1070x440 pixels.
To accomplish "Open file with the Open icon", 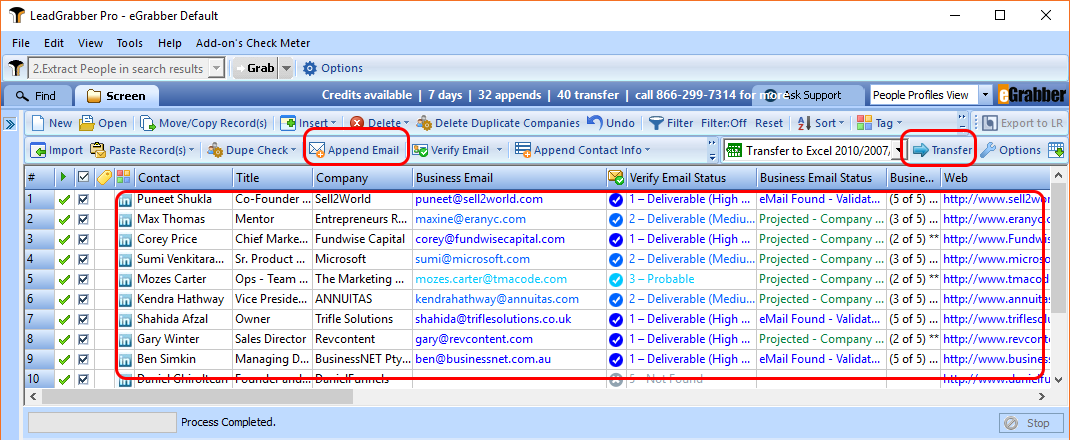I will (x=103, y=123).
